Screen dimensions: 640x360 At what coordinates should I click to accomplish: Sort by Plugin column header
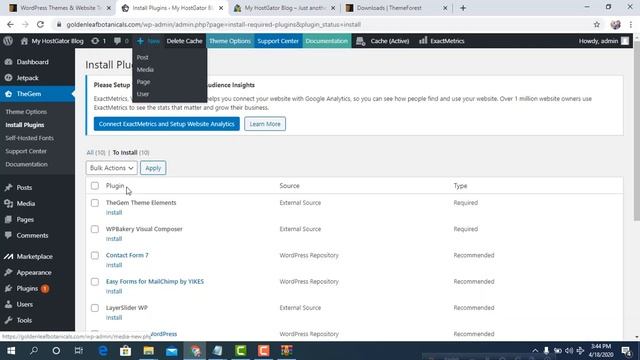[x=115, y=186]
